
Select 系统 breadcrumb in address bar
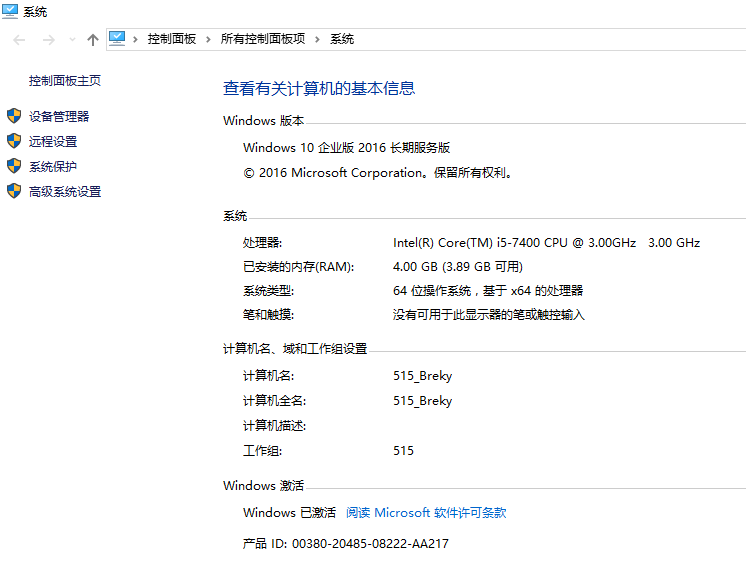pyautogui.click(x=342, y=39)
